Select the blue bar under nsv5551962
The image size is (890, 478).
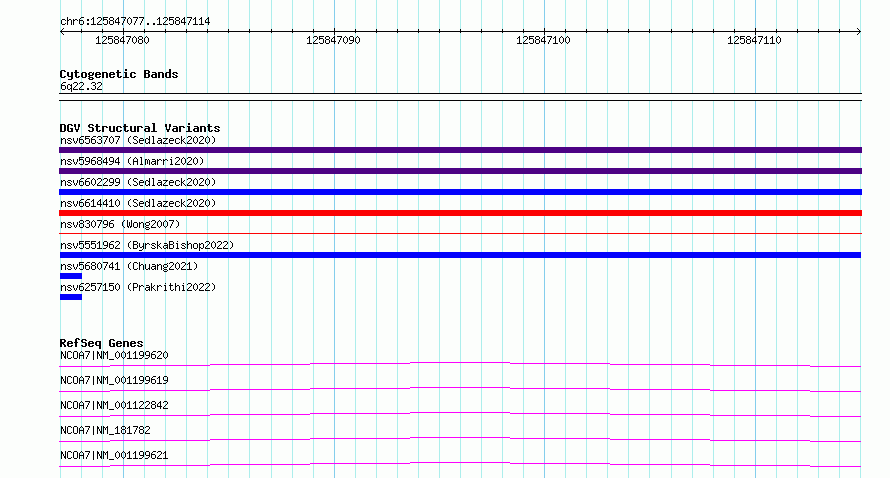click(460, 255)
